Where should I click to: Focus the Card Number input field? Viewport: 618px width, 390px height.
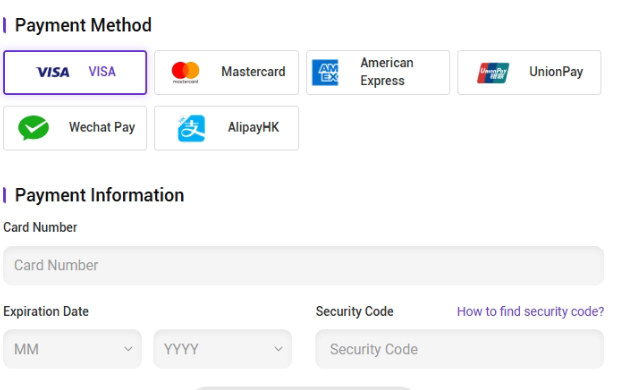(x=303, y=266)
